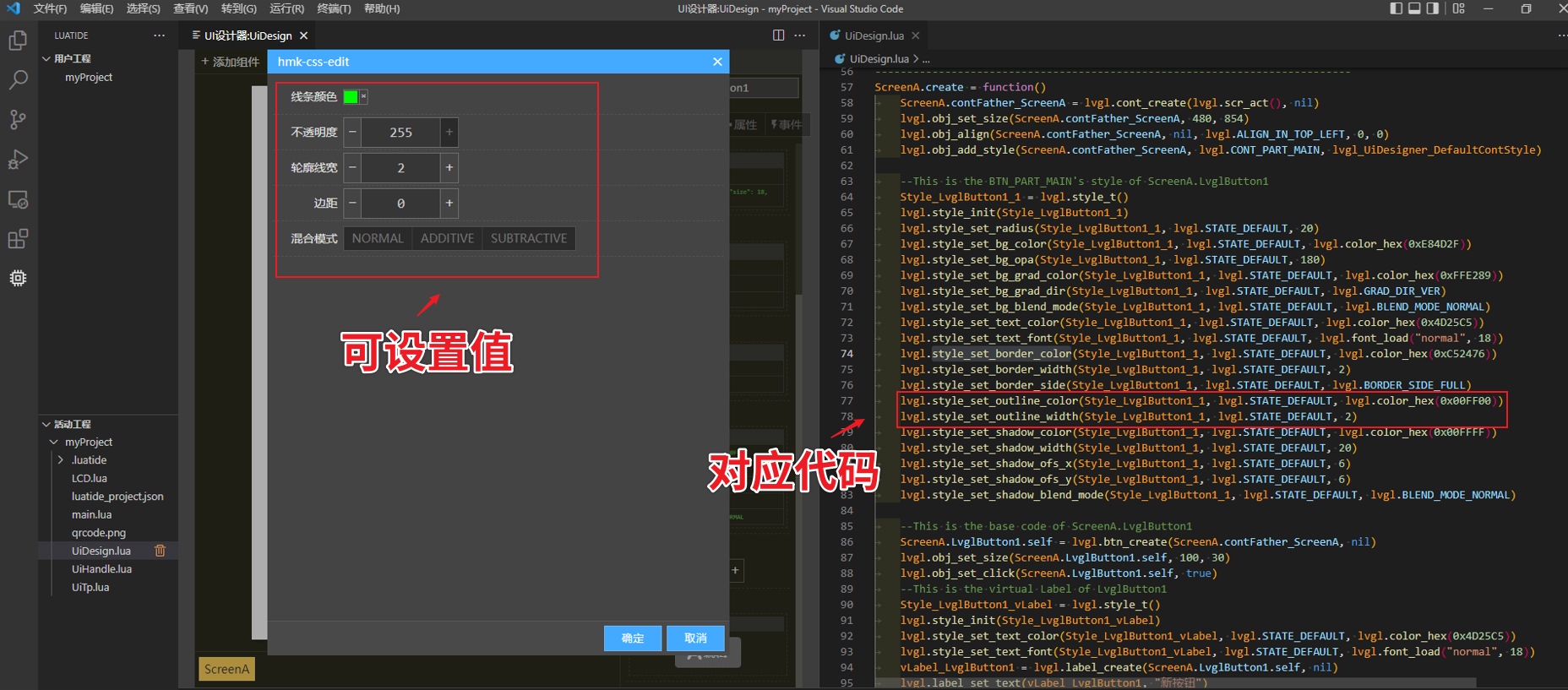Click the 轮廓线宽 input field showing 2
1568x690 pixels.
400,168
